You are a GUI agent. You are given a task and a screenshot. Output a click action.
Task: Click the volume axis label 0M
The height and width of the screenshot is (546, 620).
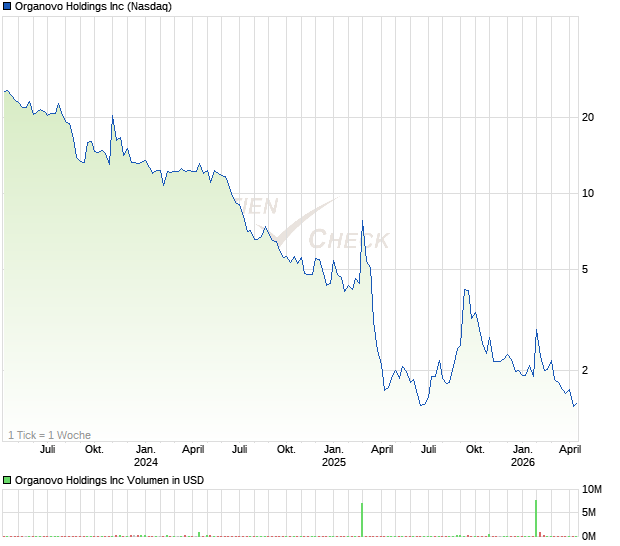click(589, 536)
